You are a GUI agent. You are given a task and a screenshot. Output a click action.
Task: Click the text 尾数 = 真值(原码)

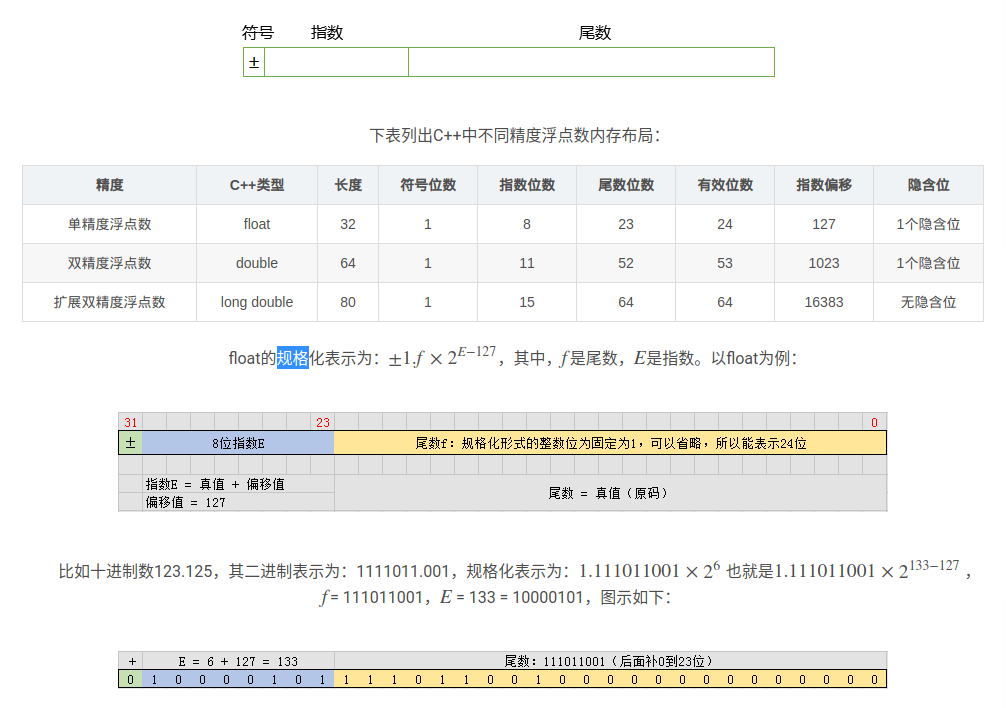point(608,493)
